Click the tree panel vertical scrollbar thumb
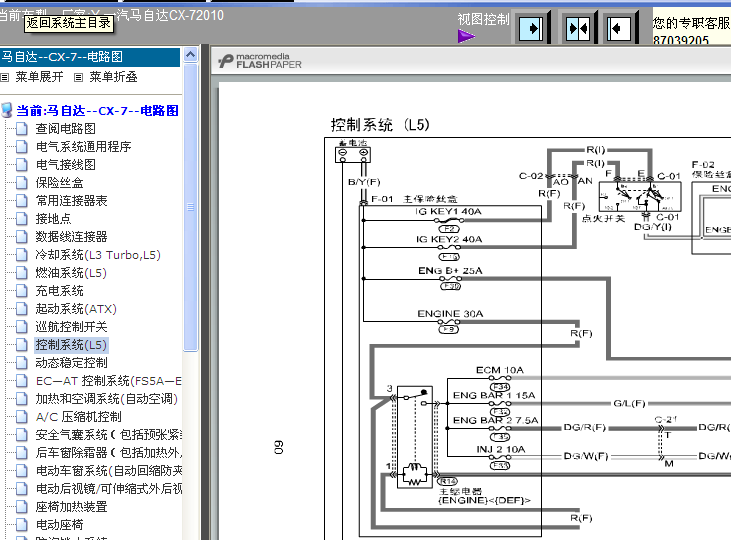731x540 pixels. pyautogui.click(x=190, y=207)
